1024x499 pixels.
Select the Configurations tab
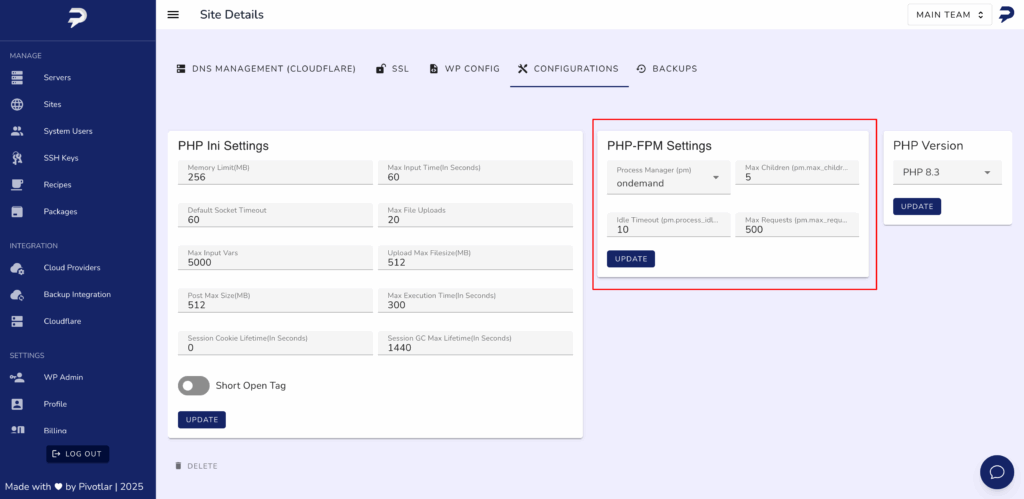568,69
